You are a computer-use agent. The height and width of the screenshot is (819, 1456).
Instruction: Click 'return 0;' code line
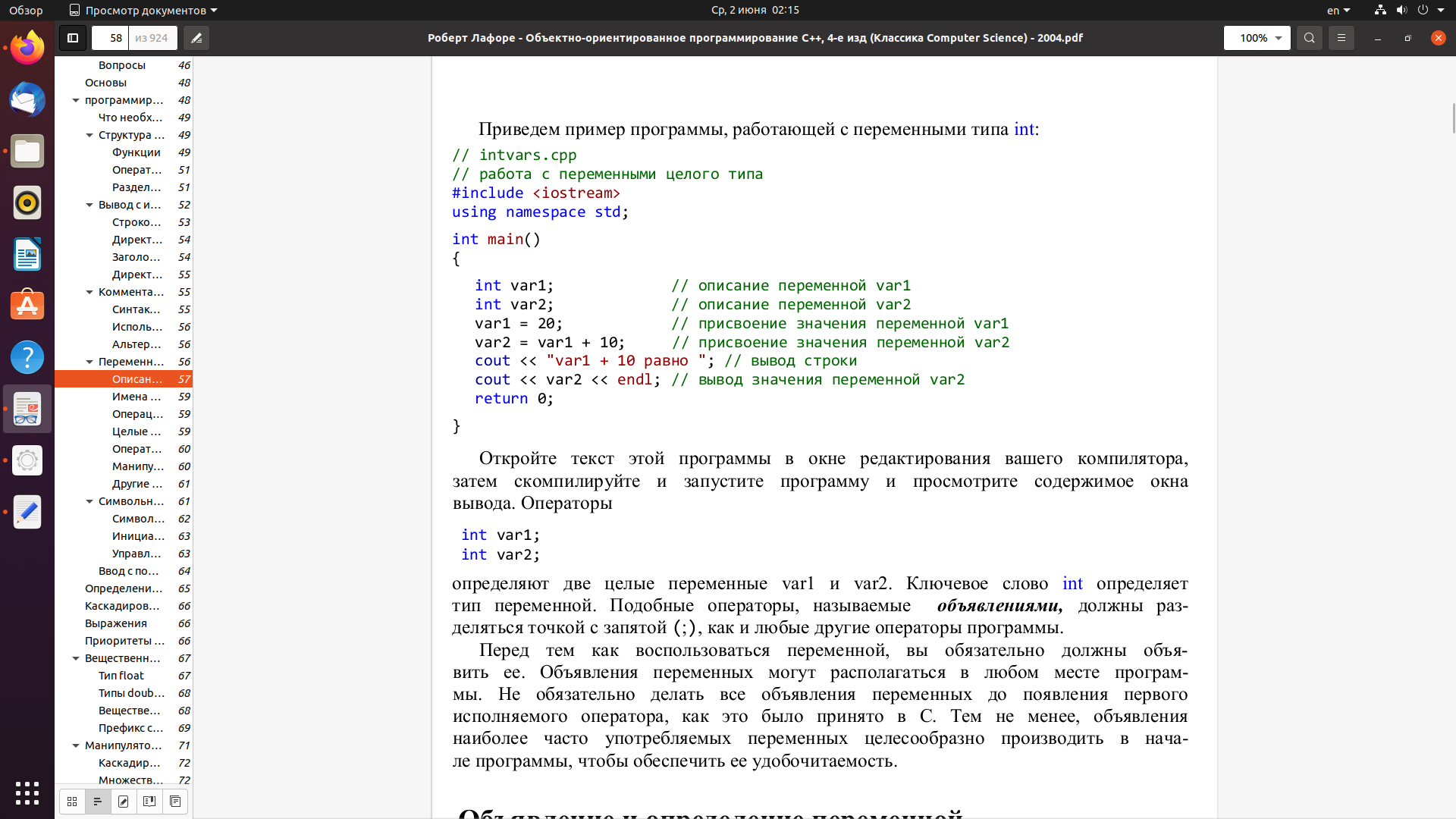[x=514, y=399]
